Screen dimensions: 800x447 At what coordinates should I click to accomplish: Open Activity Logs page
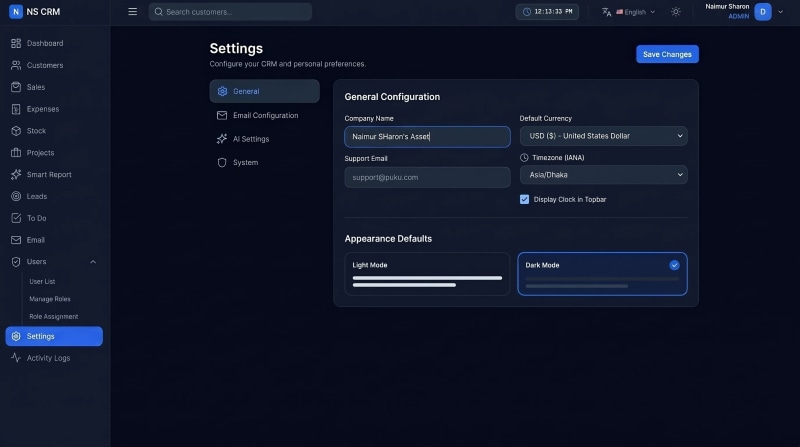click(x=54, y=358)
